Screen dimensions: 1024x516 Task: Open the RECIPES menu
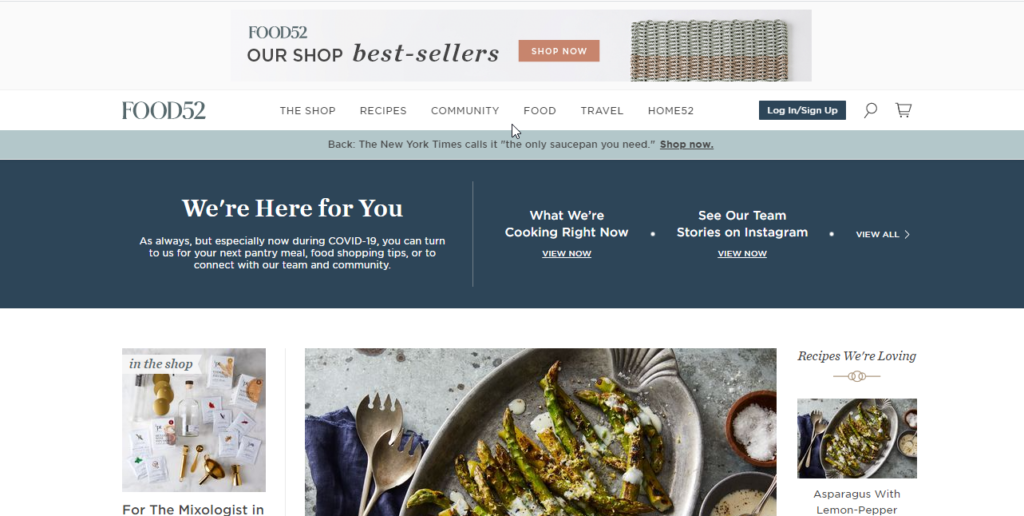click(x=383, y=111)
